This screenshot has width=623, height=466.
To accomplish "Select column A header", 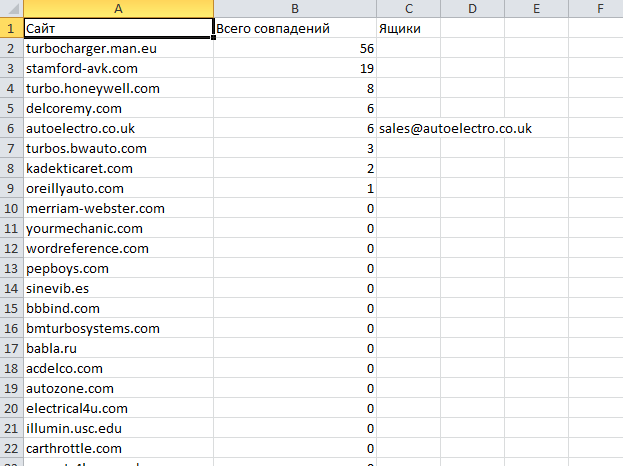I will point(118,8).
